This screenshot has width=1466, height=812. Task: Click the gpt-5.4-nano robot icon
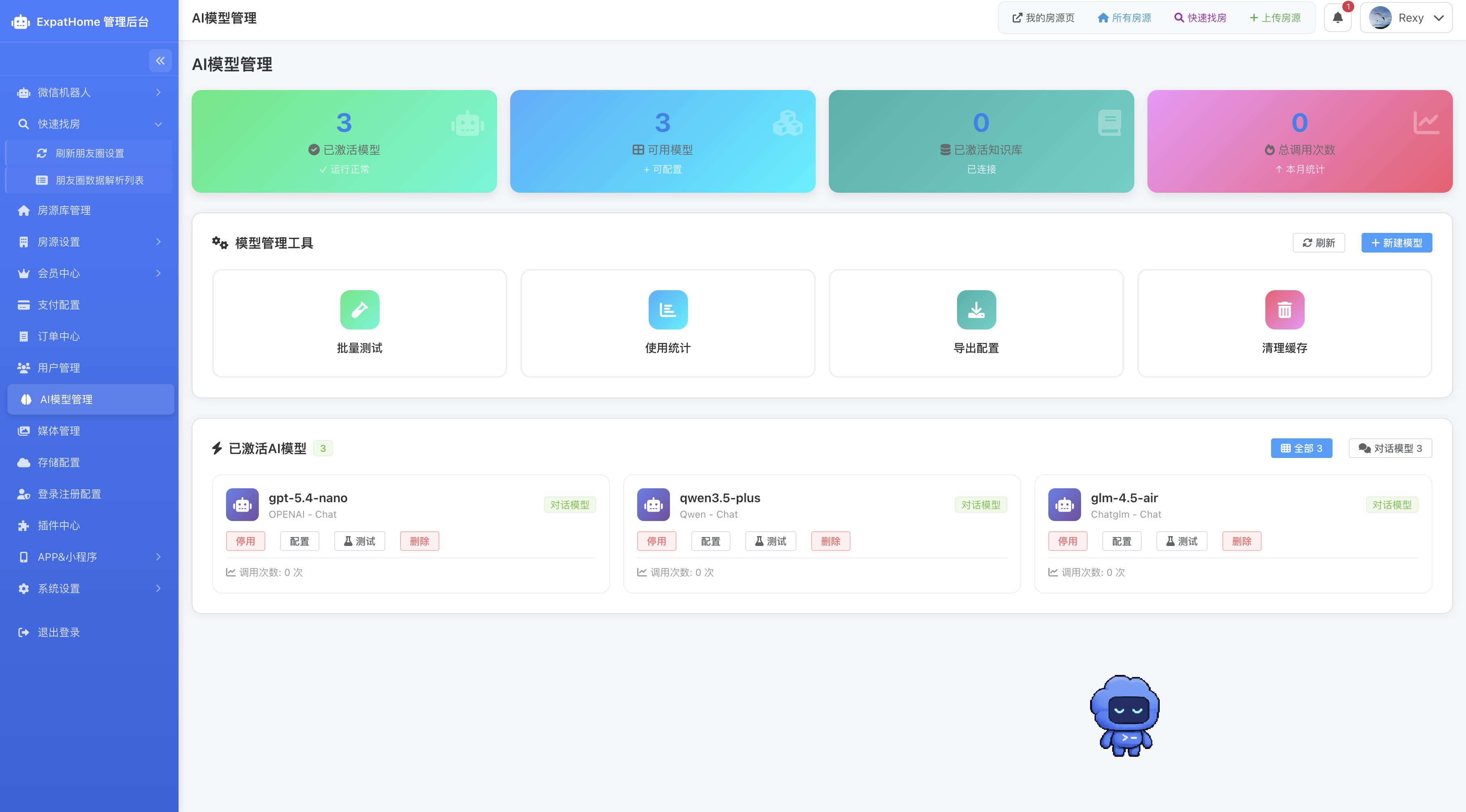[x=242, y=504]
